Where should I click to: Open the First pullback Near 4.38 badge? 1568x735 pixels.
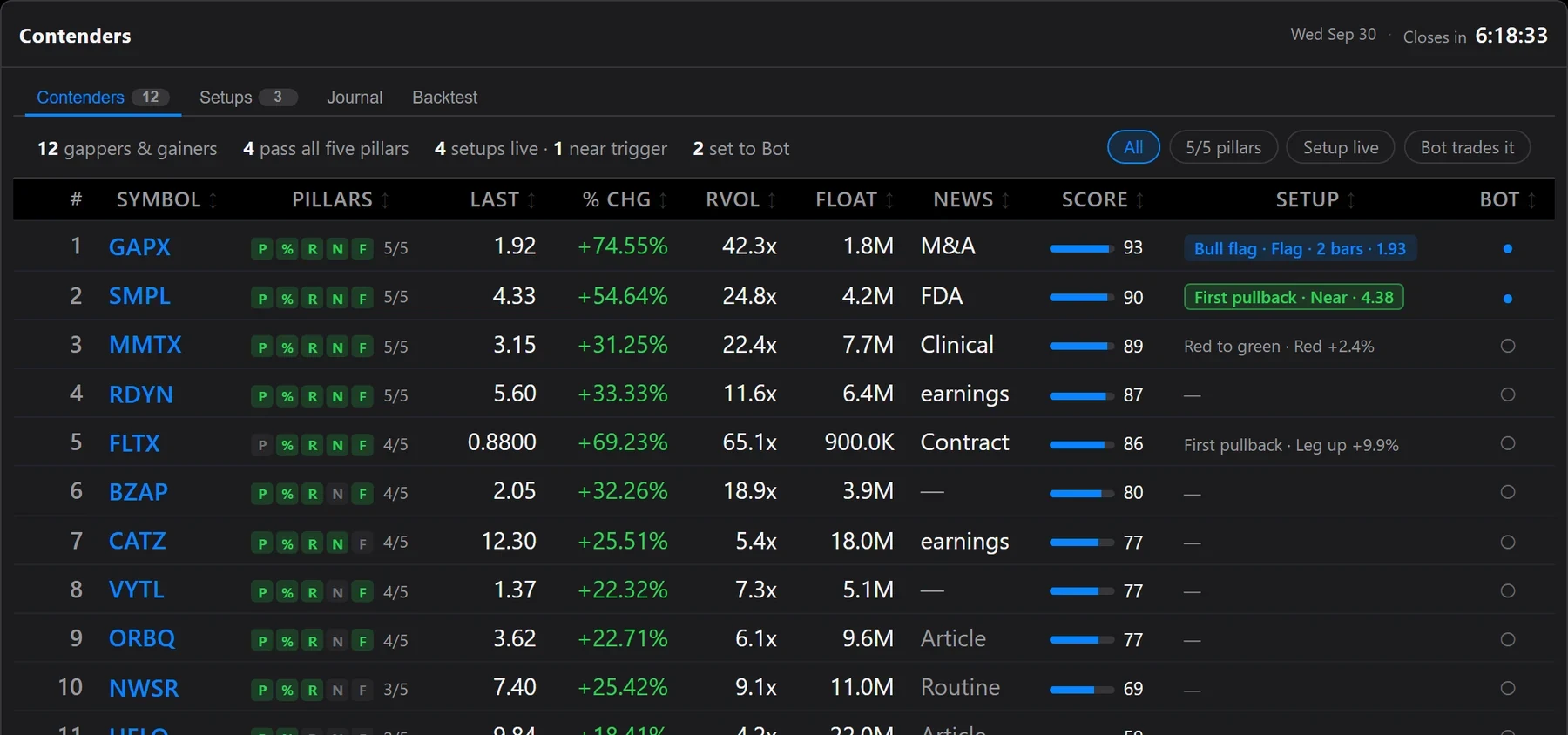(x=1294, y=298)
